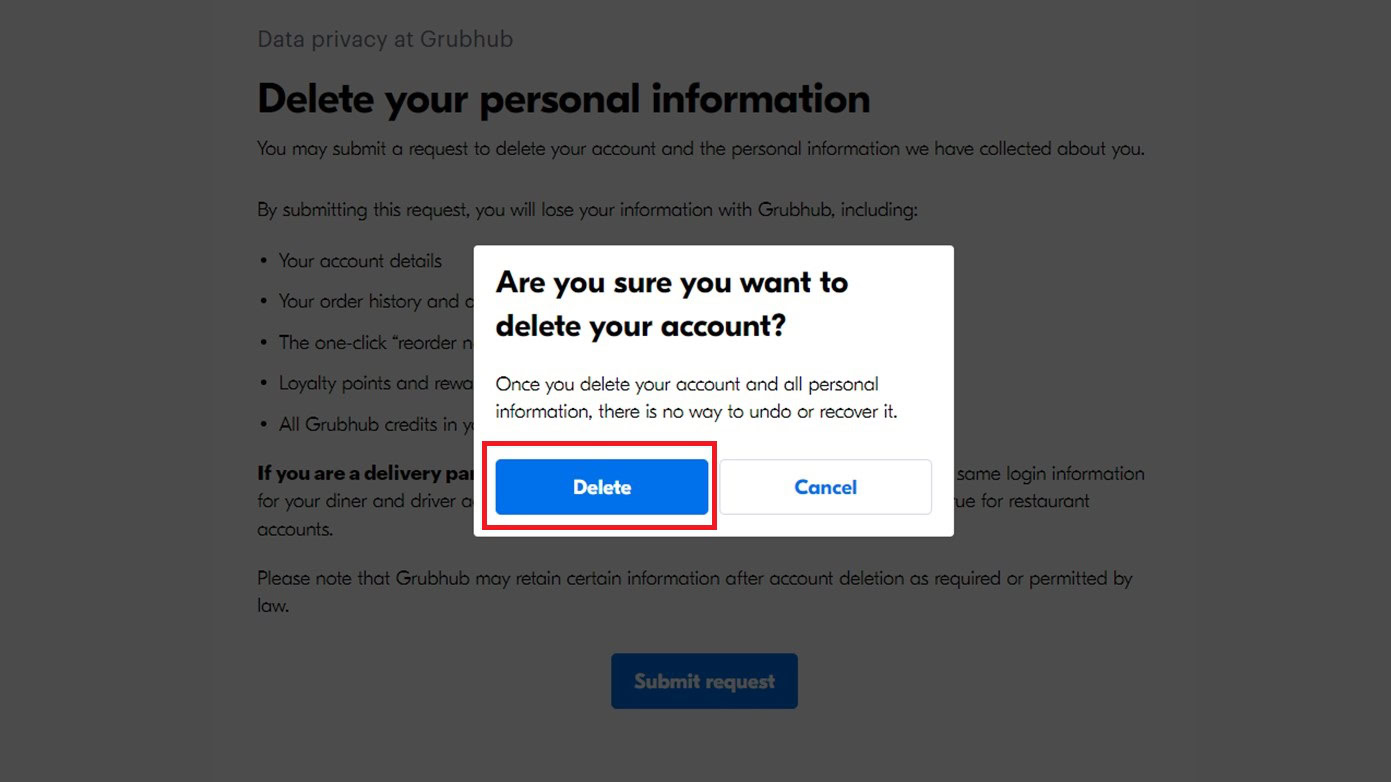Click the 'same login information' text
The width and height of the screenshot is (1391, 782).
coord(1050,473)
